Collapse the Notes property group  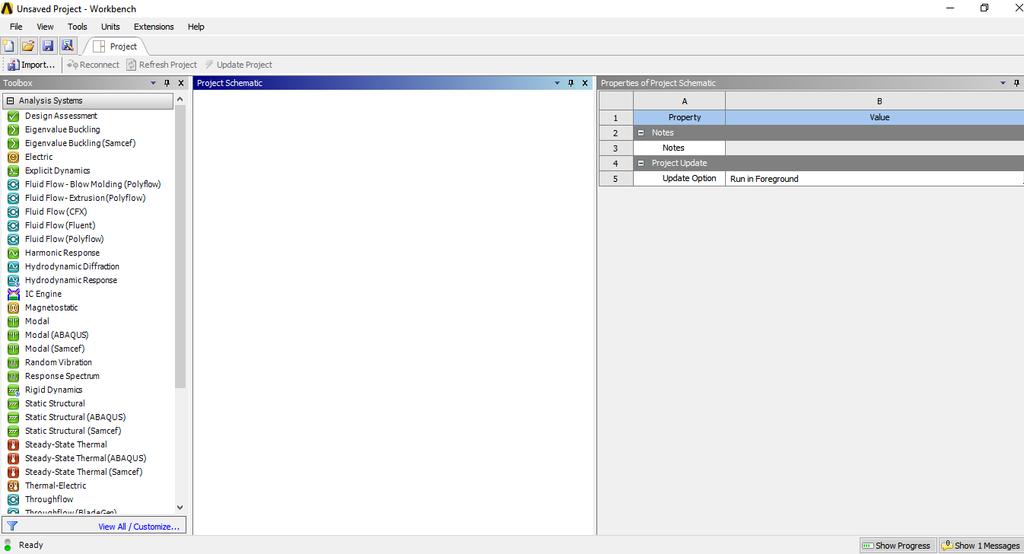pos(641,133)
